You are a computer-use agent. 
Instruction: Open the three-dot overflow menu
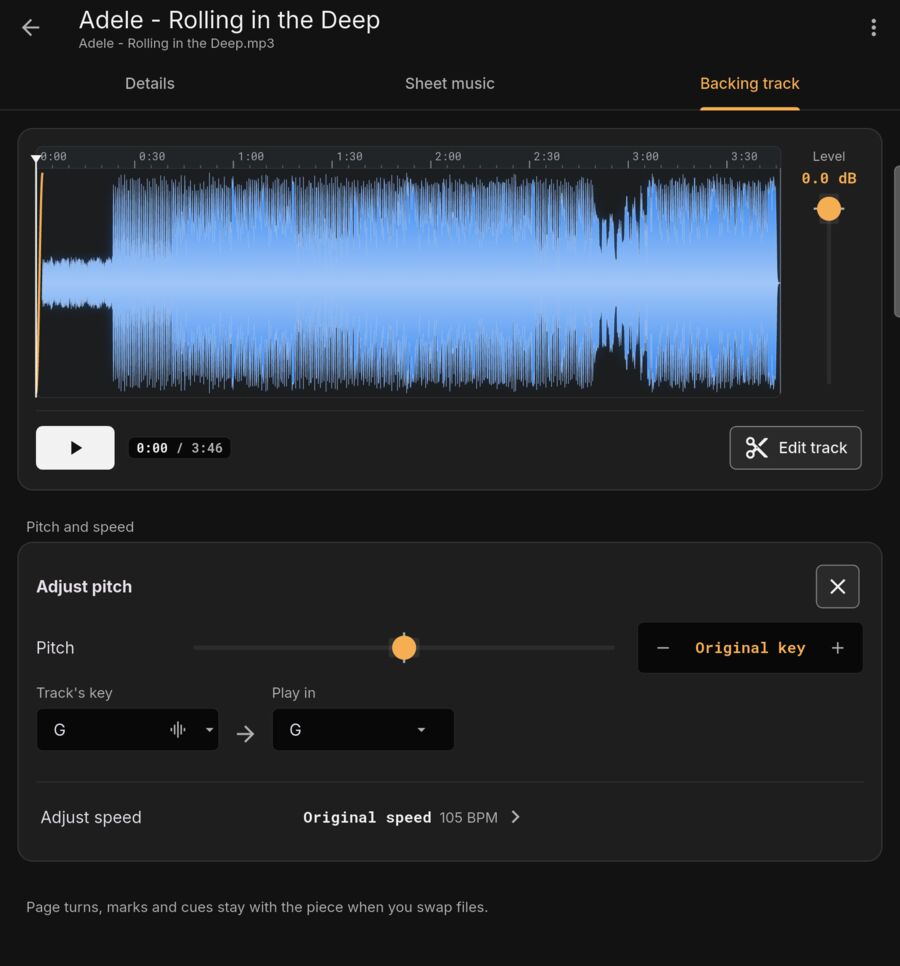[874, 28]
